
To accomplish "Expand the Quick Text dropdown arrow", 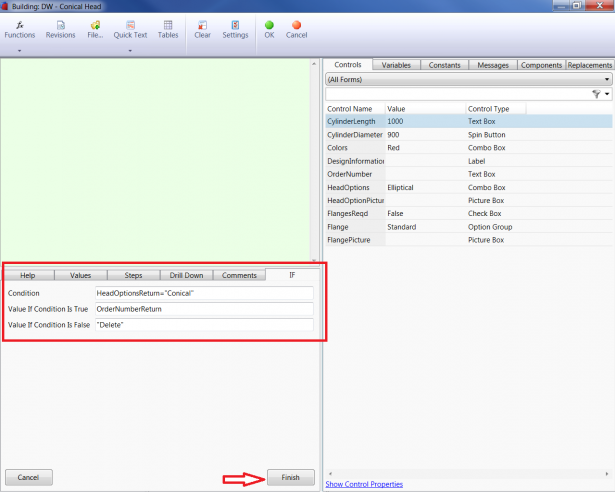I will (130, 49).
